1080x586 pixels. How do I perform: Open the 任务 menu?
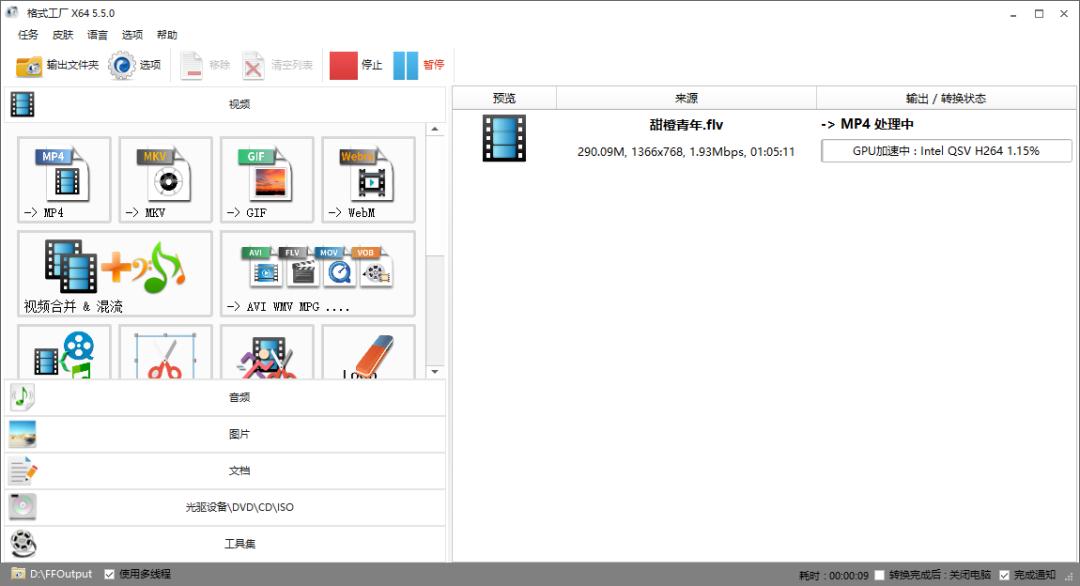coord(28,35)
